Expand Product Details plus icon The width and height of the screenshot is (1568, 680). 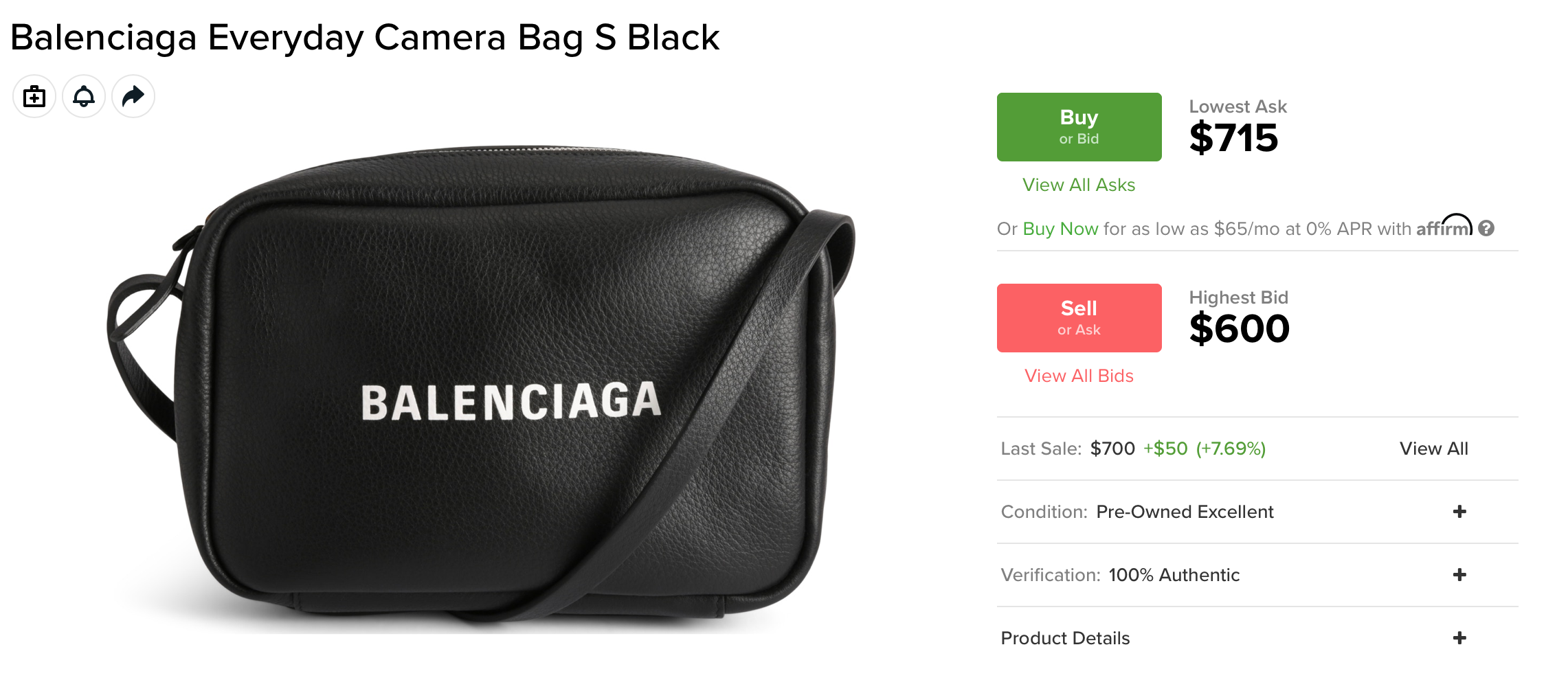(x=1460, y=638)
